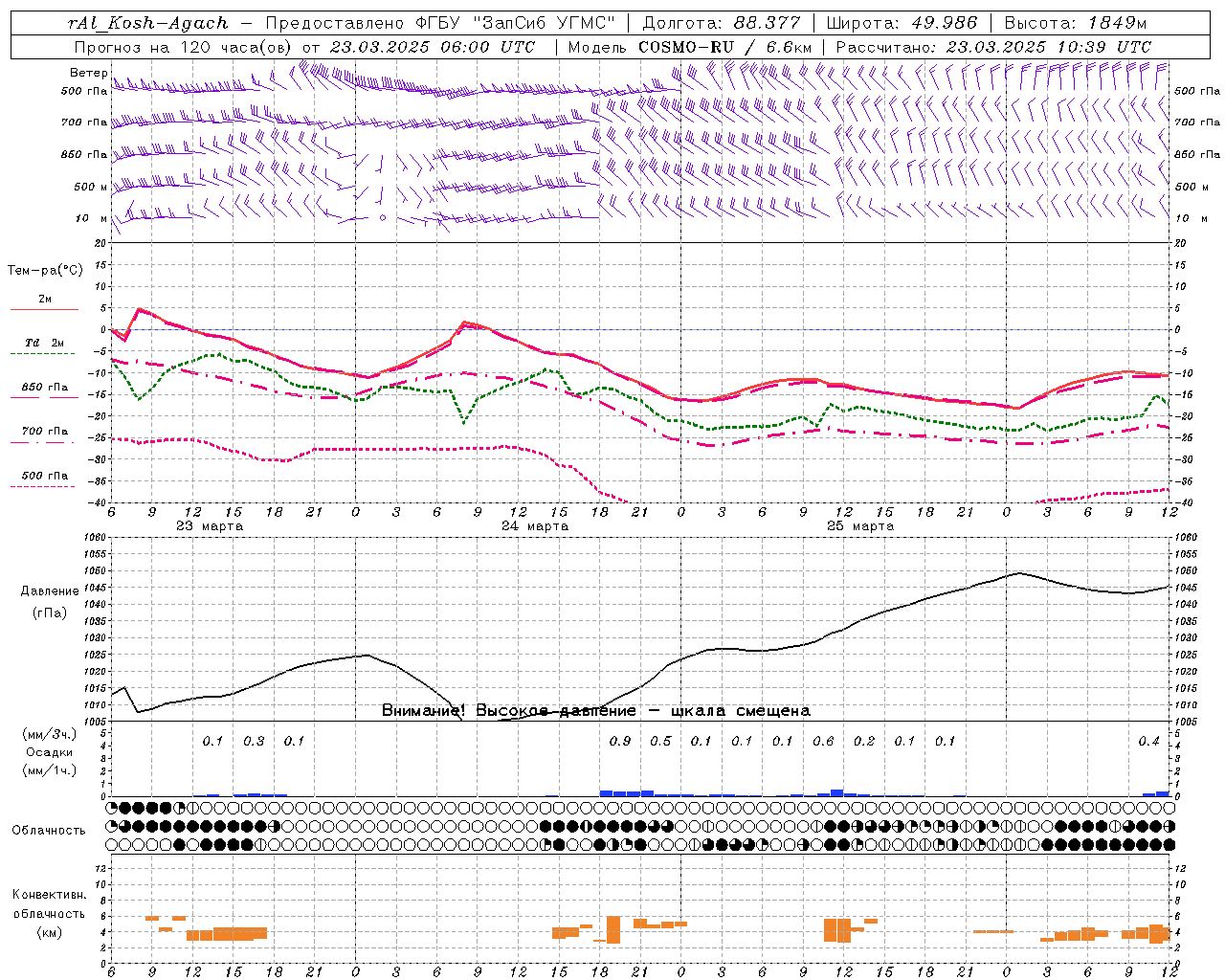Select the (гПа) unit under Давление
1225x980 pixels.
[50, 612]
